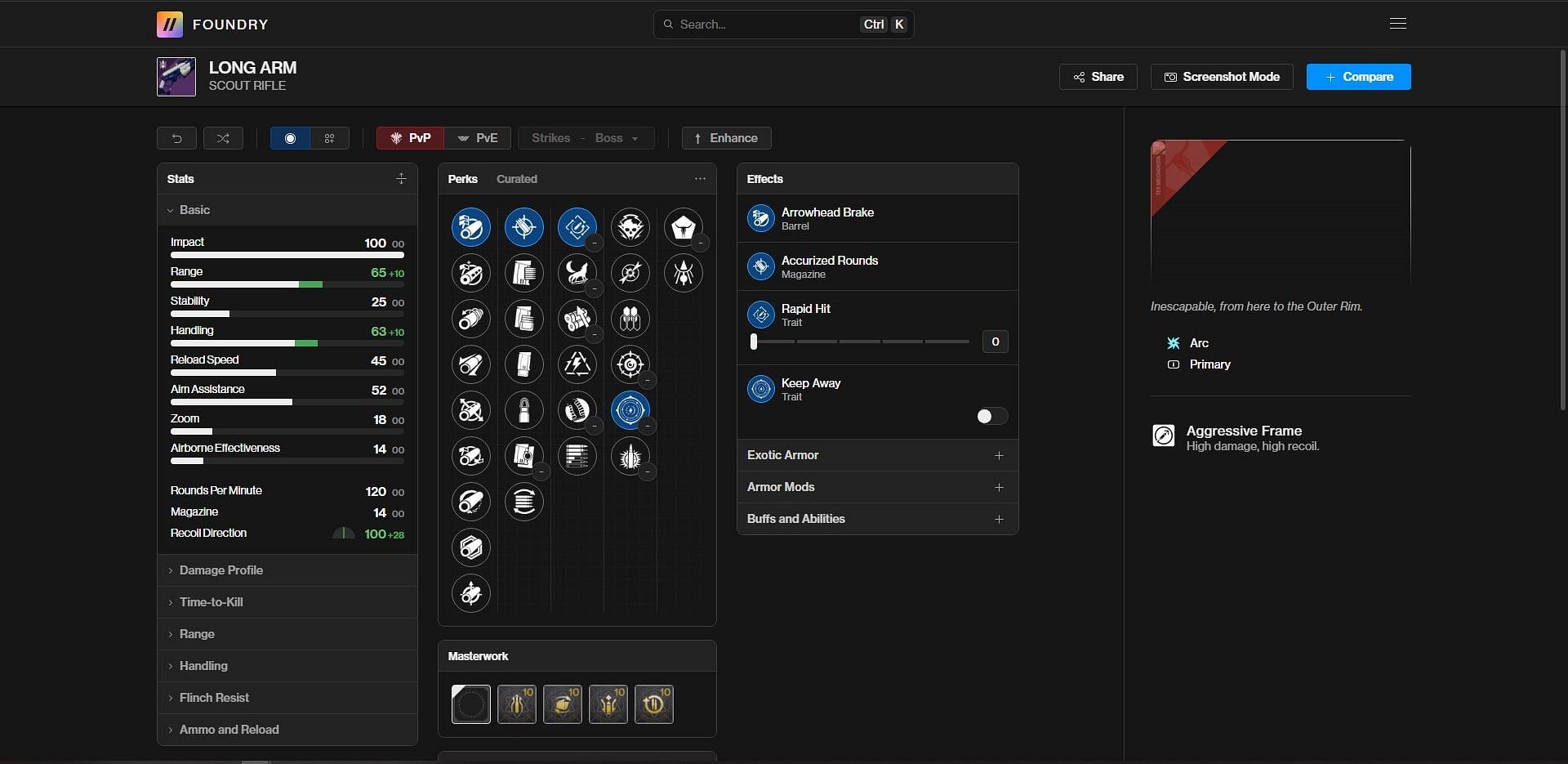Click the Rapid Hit stack value box

tap(995, 342)
